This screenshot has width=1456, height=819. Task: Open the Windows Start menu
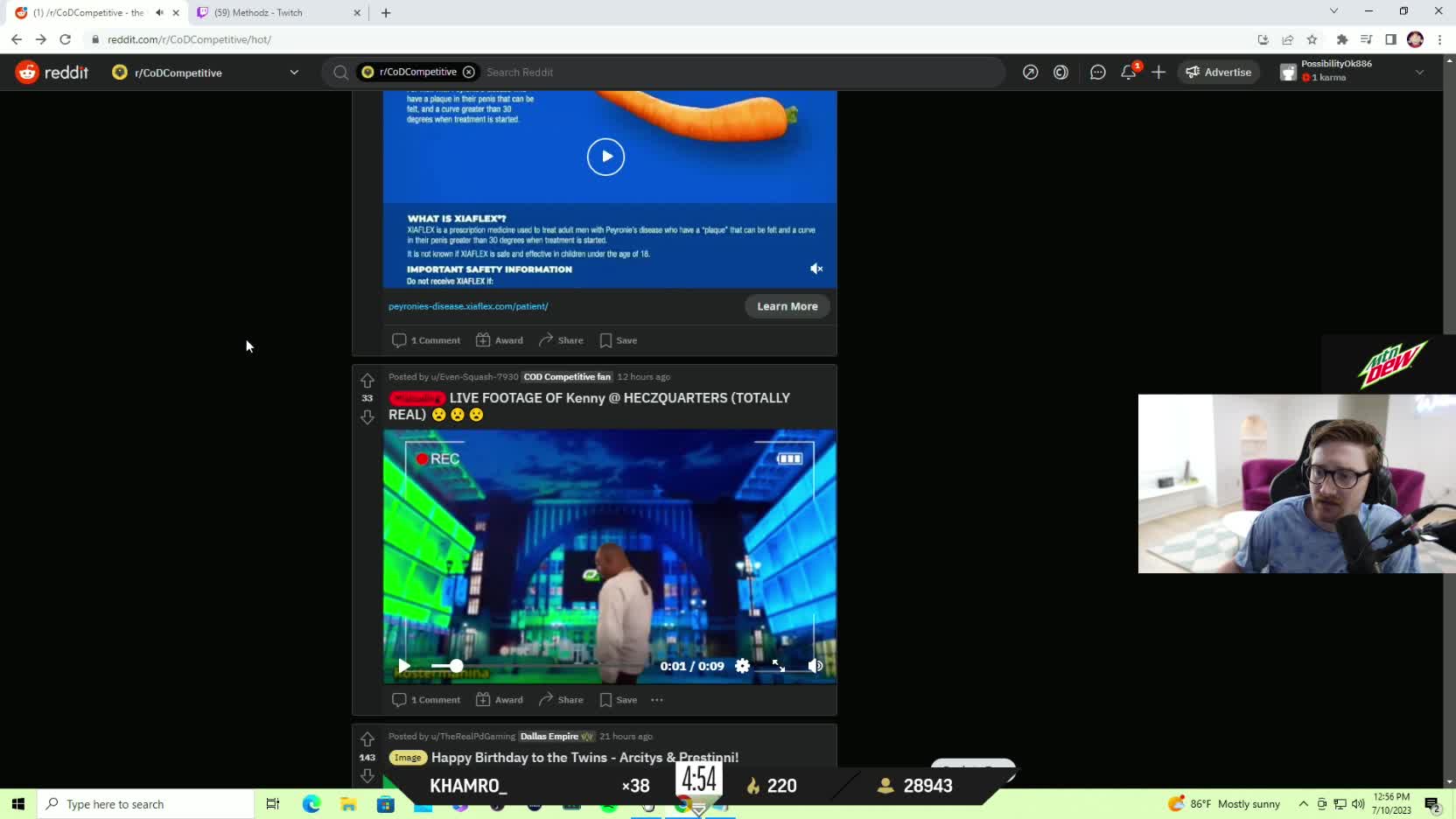point(17,804)
